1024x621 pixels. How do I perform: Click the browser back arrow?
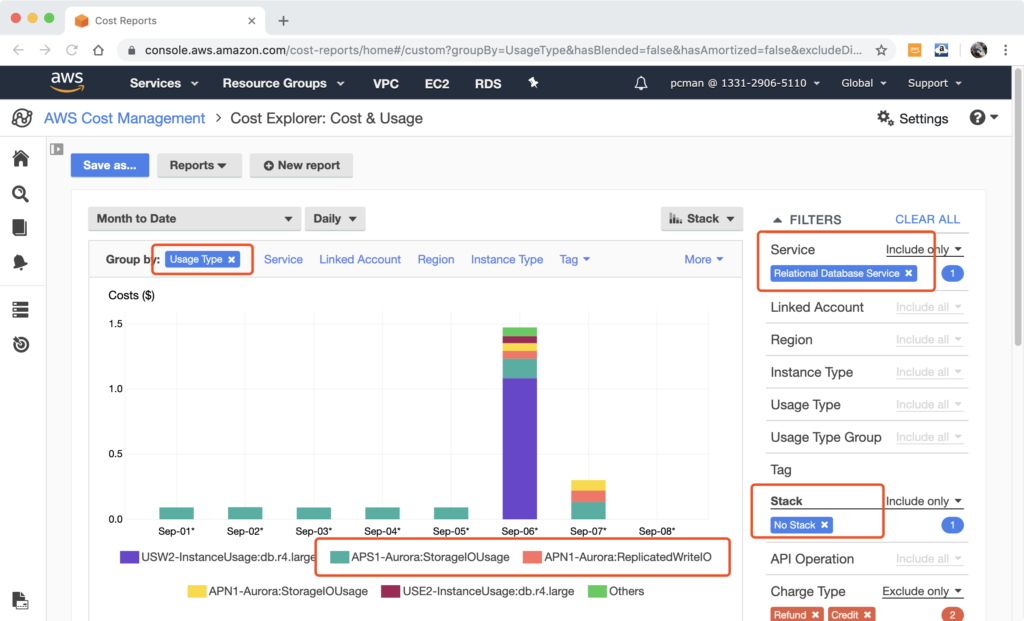(18, 50)
